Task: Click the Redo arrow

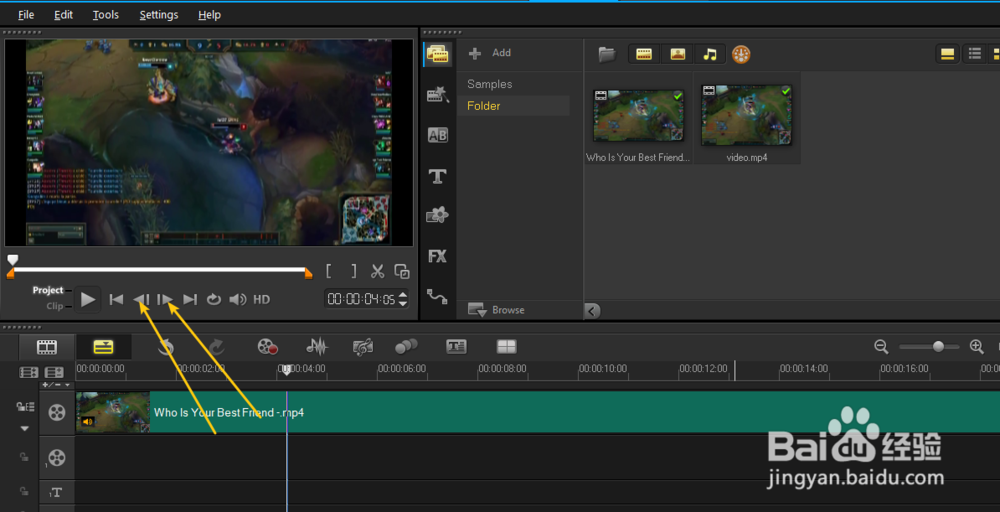Action: (216, 347)
